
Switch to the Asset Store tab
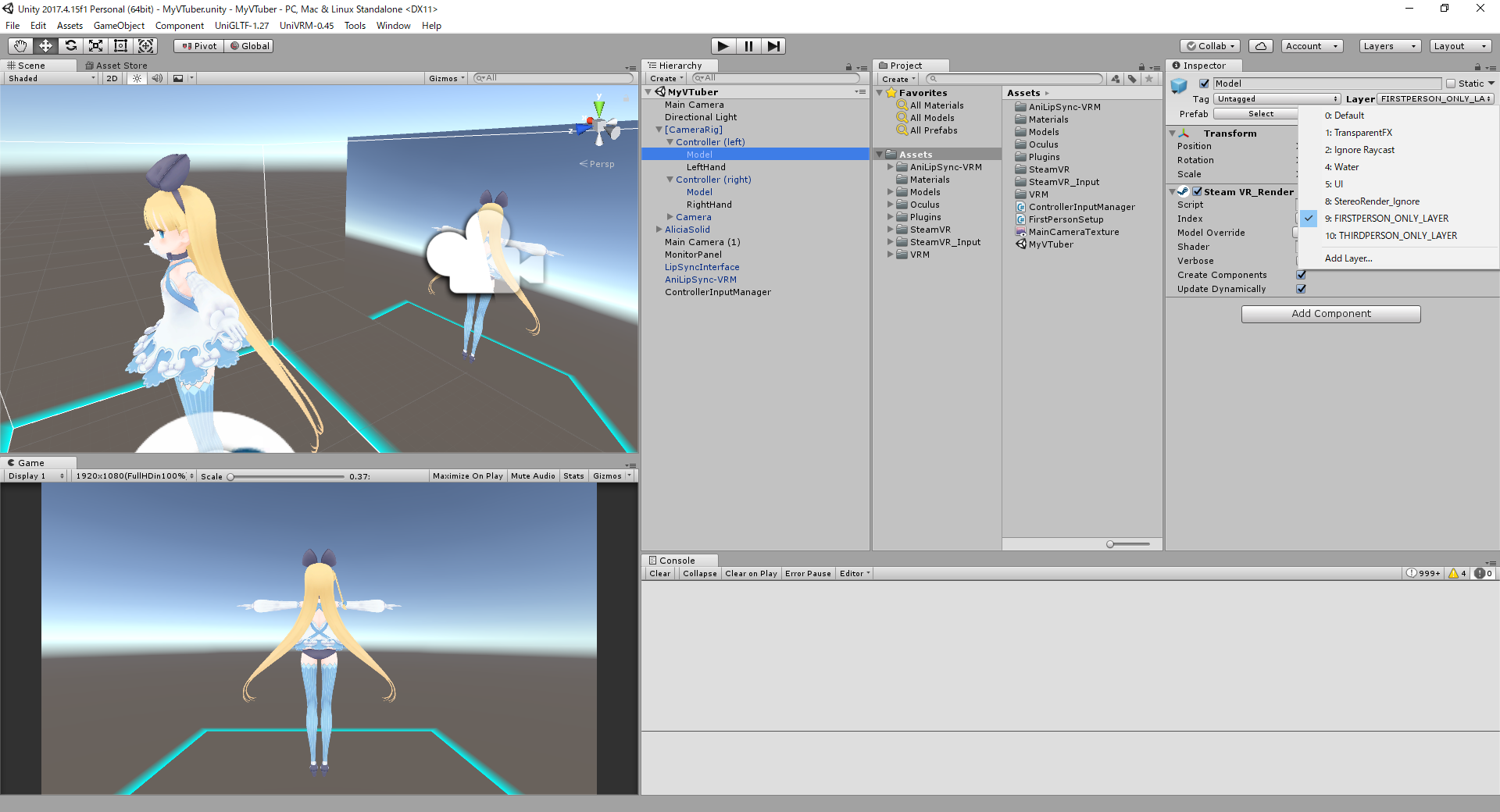pyautogui.click(x=116, y=66)
